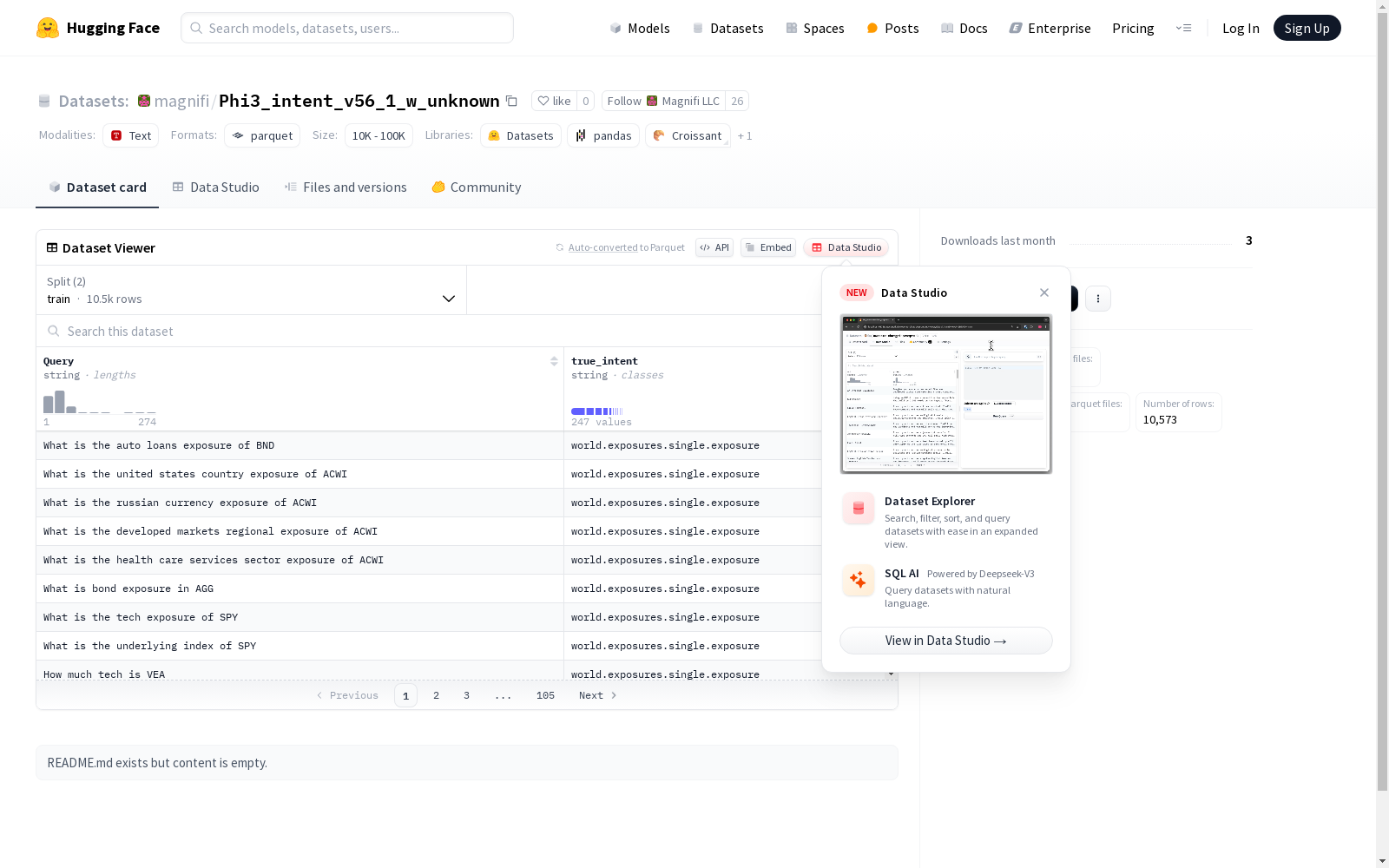This screenshot has width=1389, height=868.
Task: Click the Datasets library tag
Action: [x=521, y=136]
